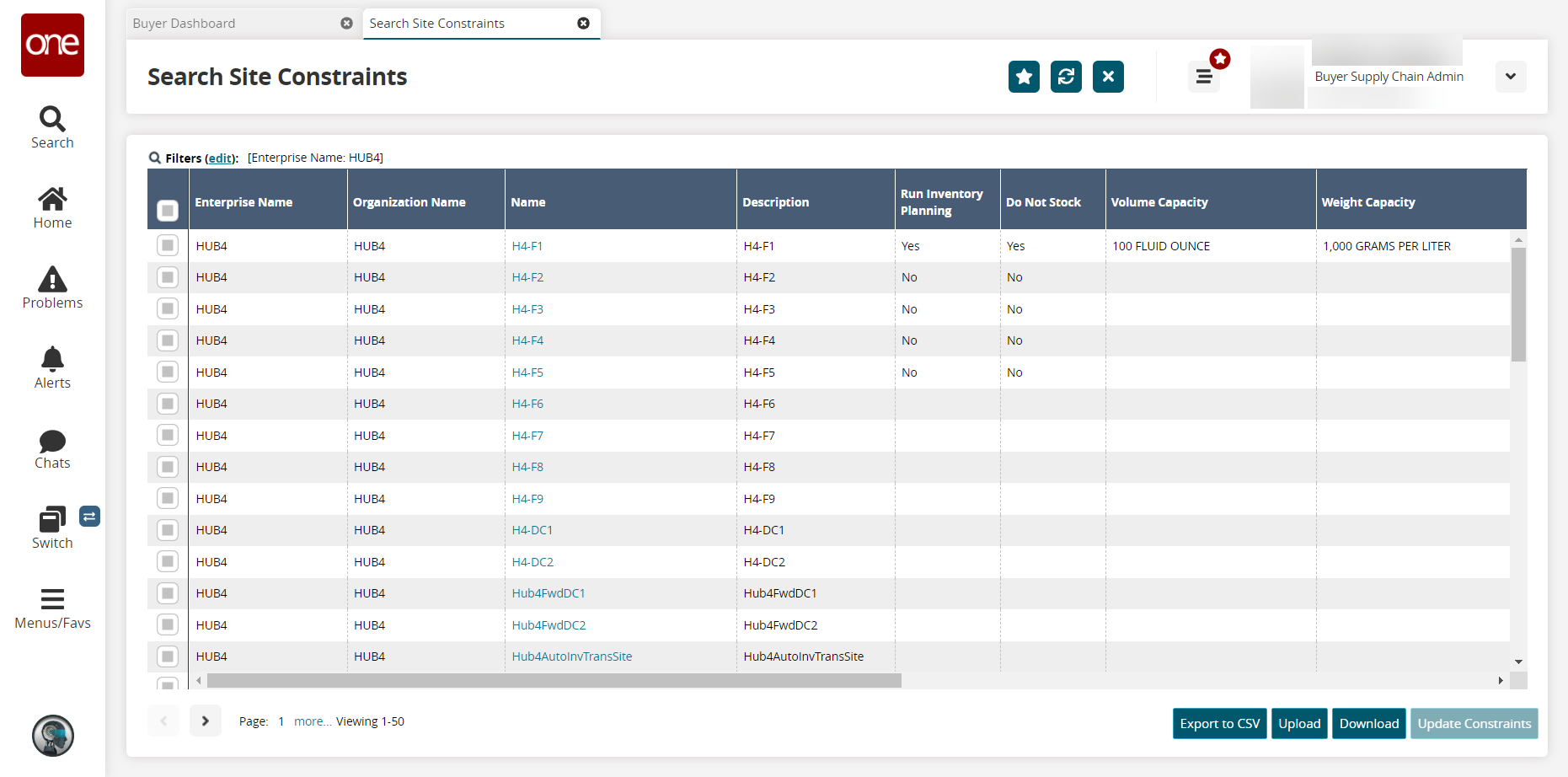Add page to favorites with star button

pos(1024,77)
